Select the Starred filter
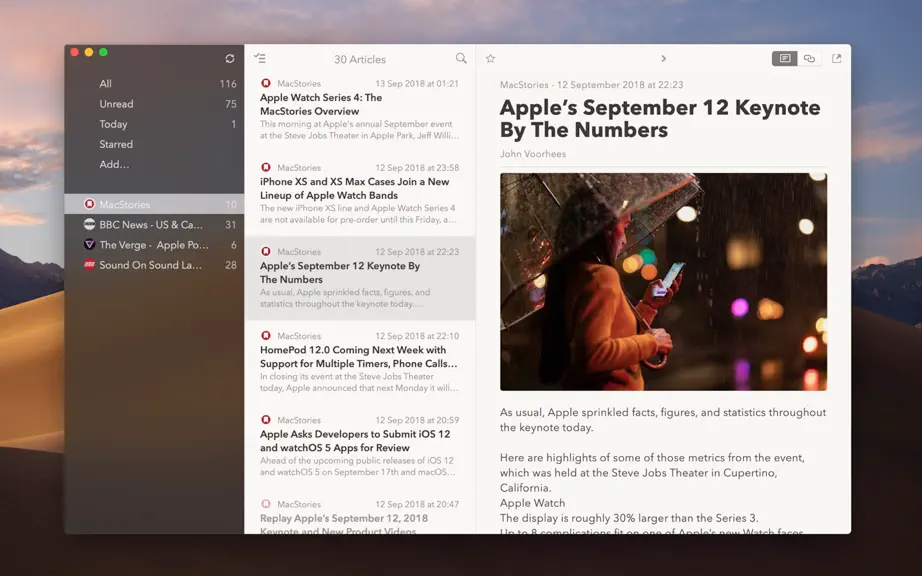 pos(154,144)
